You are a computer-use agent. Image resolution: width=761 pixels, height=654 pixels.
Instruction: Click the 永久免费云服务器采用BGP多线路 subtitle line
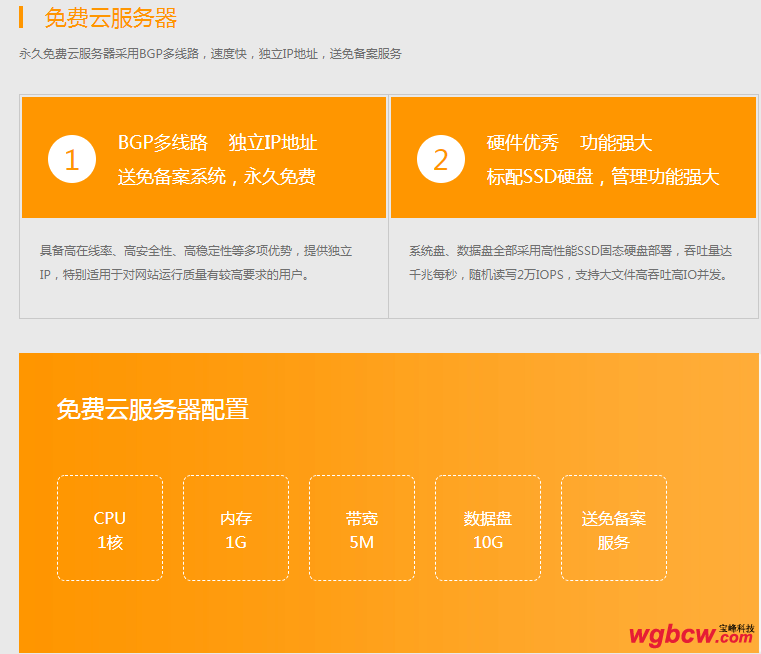[x=210, y=53]
